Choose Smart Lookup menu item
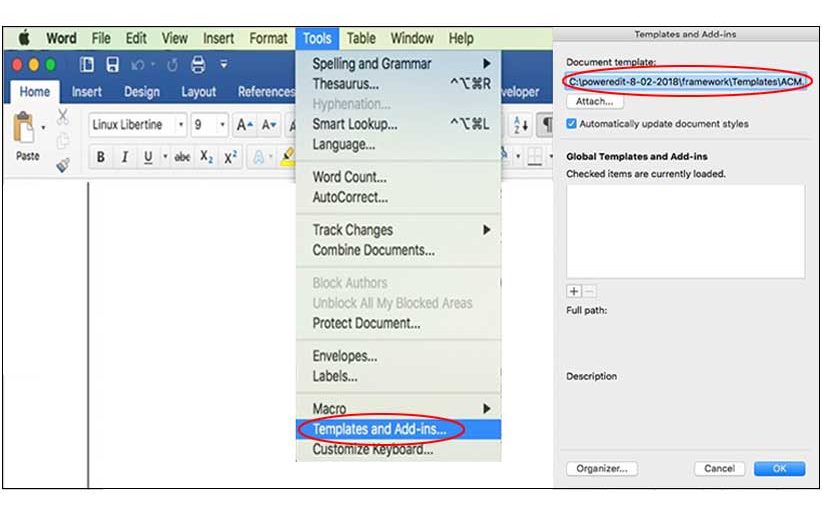The height and width of the screenshot is (514, 822). pos(398,124)
